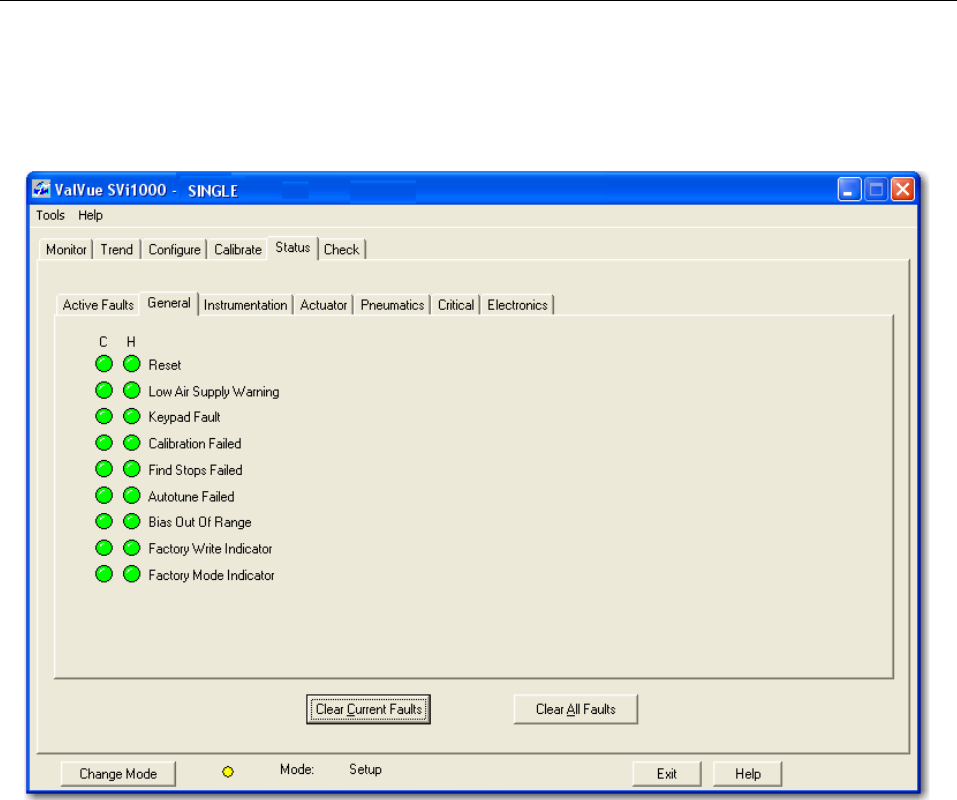Click the H indicator for Calibration Failed

click(131, 443)
